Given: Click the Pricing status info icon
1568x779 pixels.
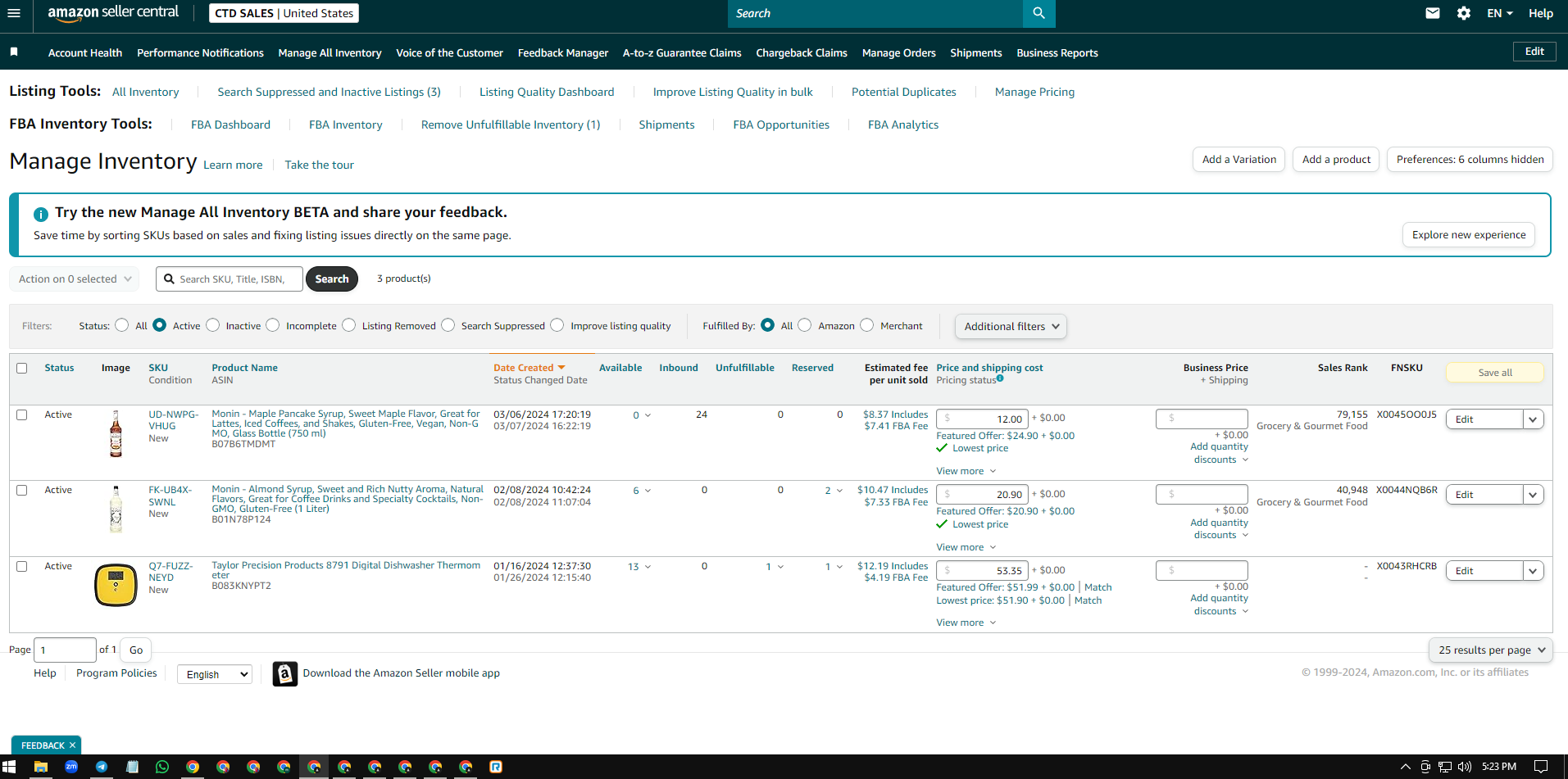Looking at the screenshot, I should click(1000, 378).
